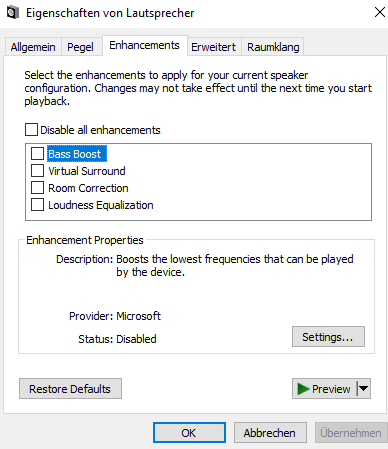Open the Preview dropdown arrow
Viewport: 388px width, 449px height.
click(x=364, y=388)
